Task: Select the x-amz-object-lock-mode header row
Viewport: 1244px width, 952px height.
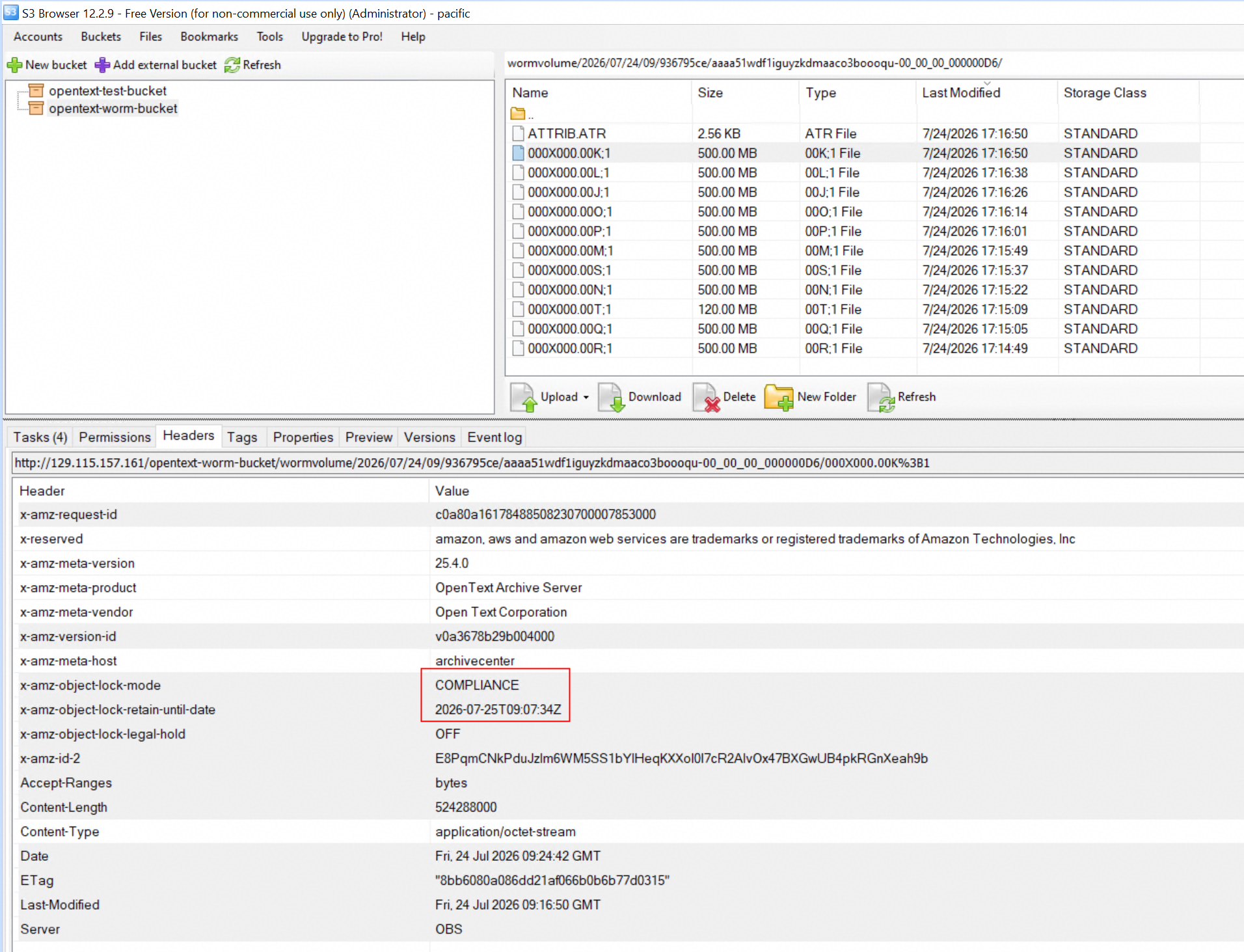Action: coord(629,685)
